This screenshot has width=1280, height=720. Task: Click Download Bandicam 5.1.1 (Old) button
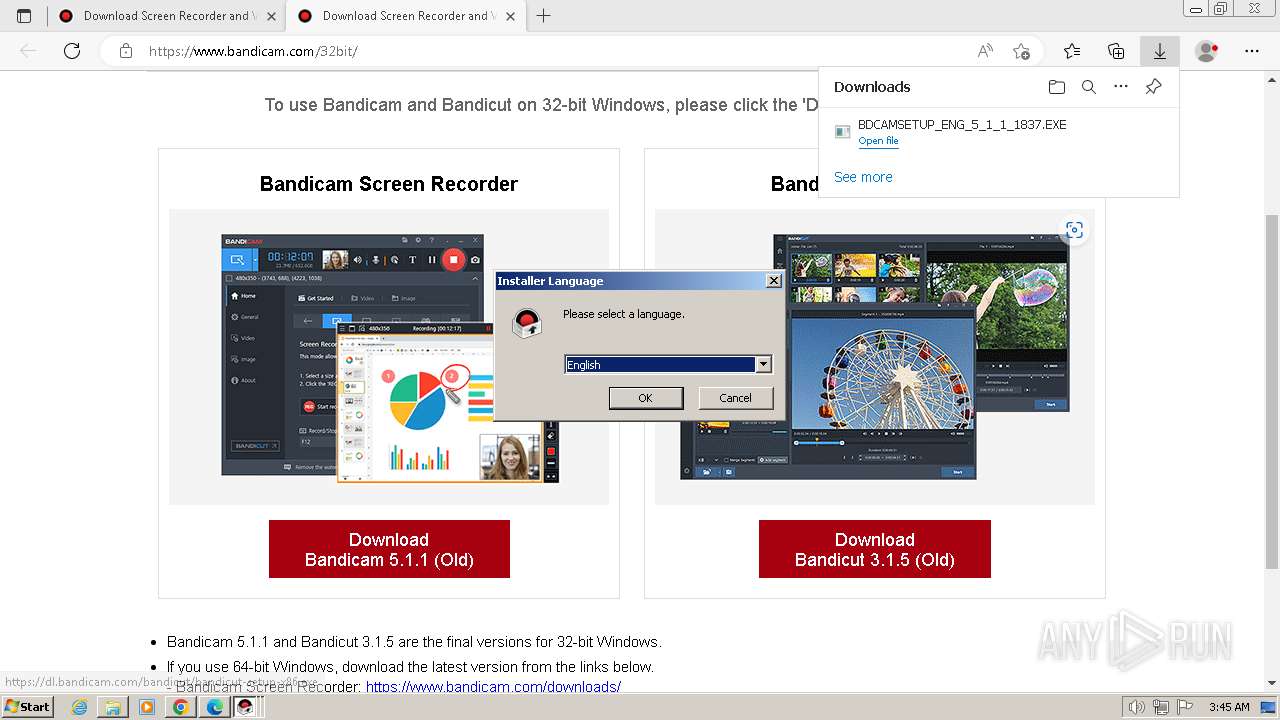(x=389, y=549)
